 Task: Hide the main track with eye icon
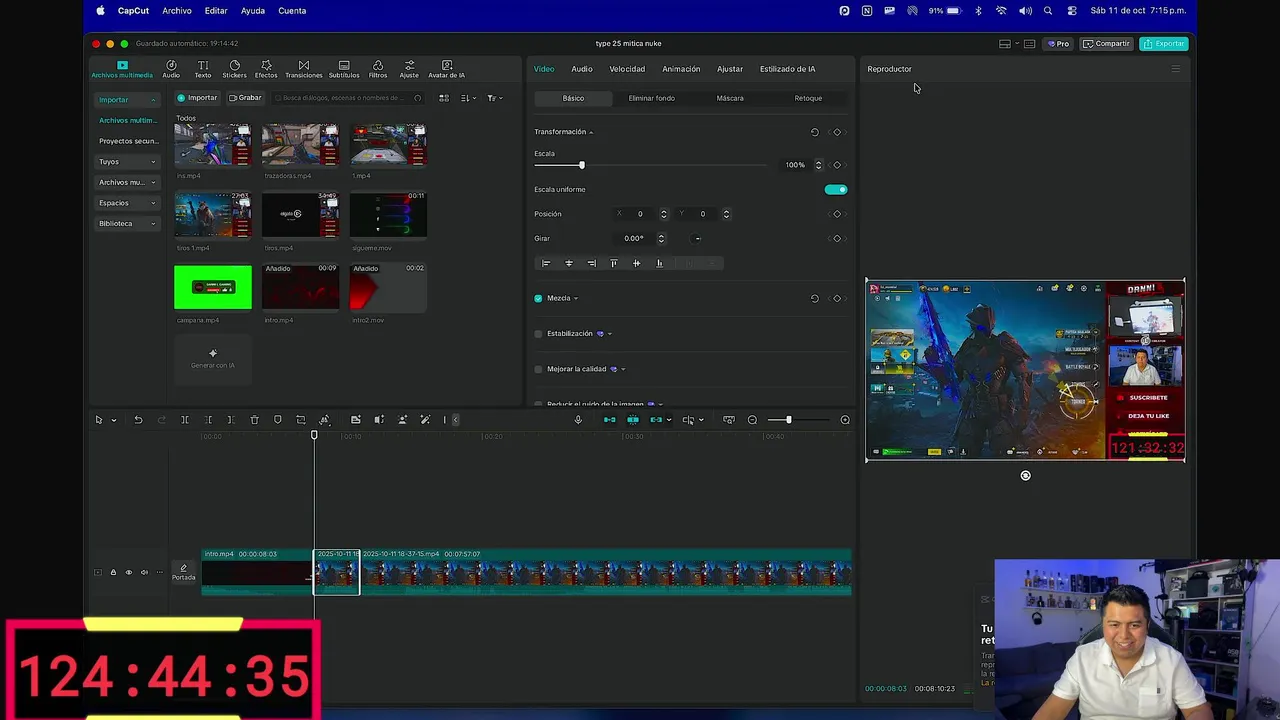point(128,572)
